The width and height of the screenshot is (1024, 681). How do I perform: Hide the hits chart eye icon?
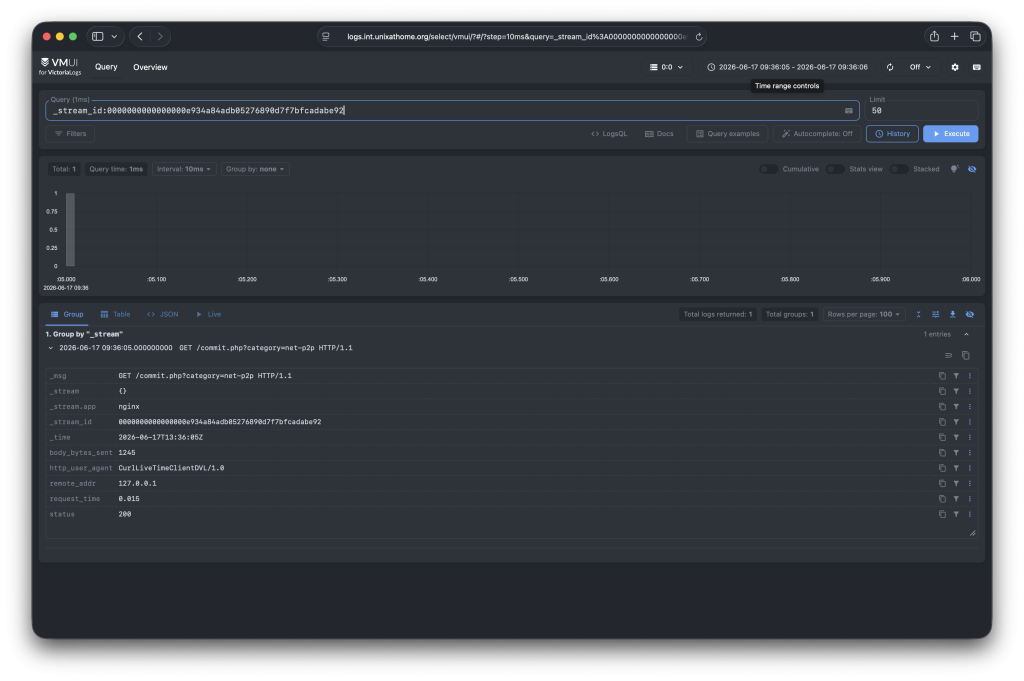pos(972,169)
